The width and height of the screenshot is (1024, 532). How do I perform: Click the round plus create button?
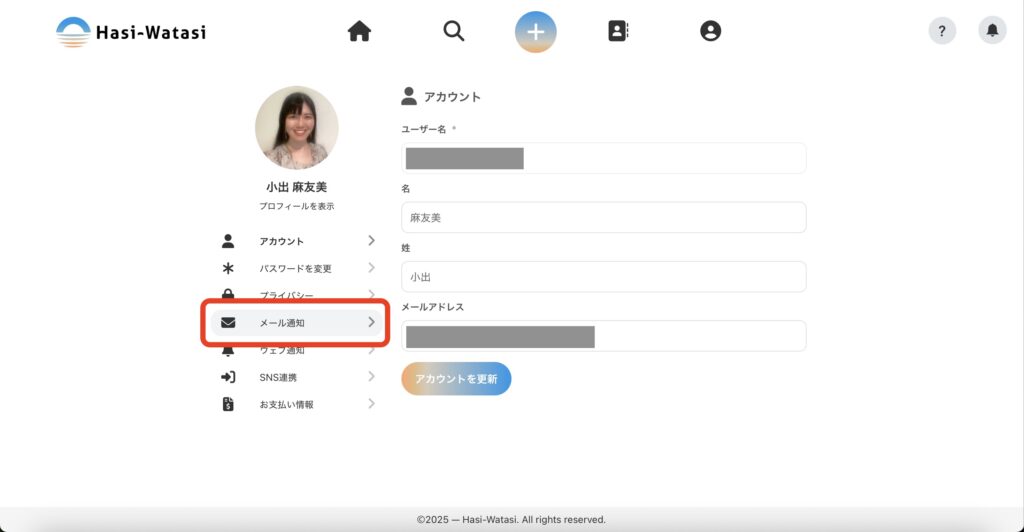click(536, 32)
